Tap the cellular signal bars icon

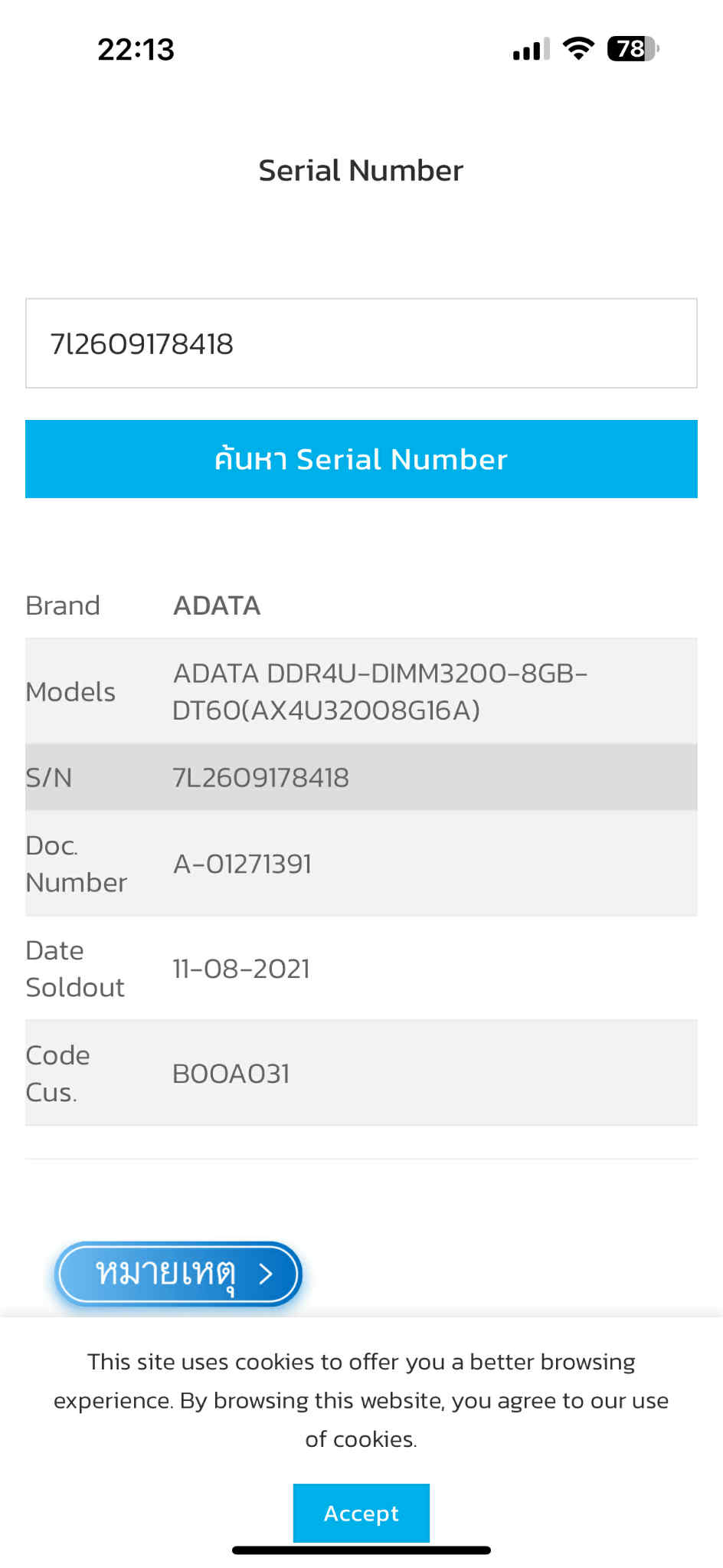click(532, 49)
